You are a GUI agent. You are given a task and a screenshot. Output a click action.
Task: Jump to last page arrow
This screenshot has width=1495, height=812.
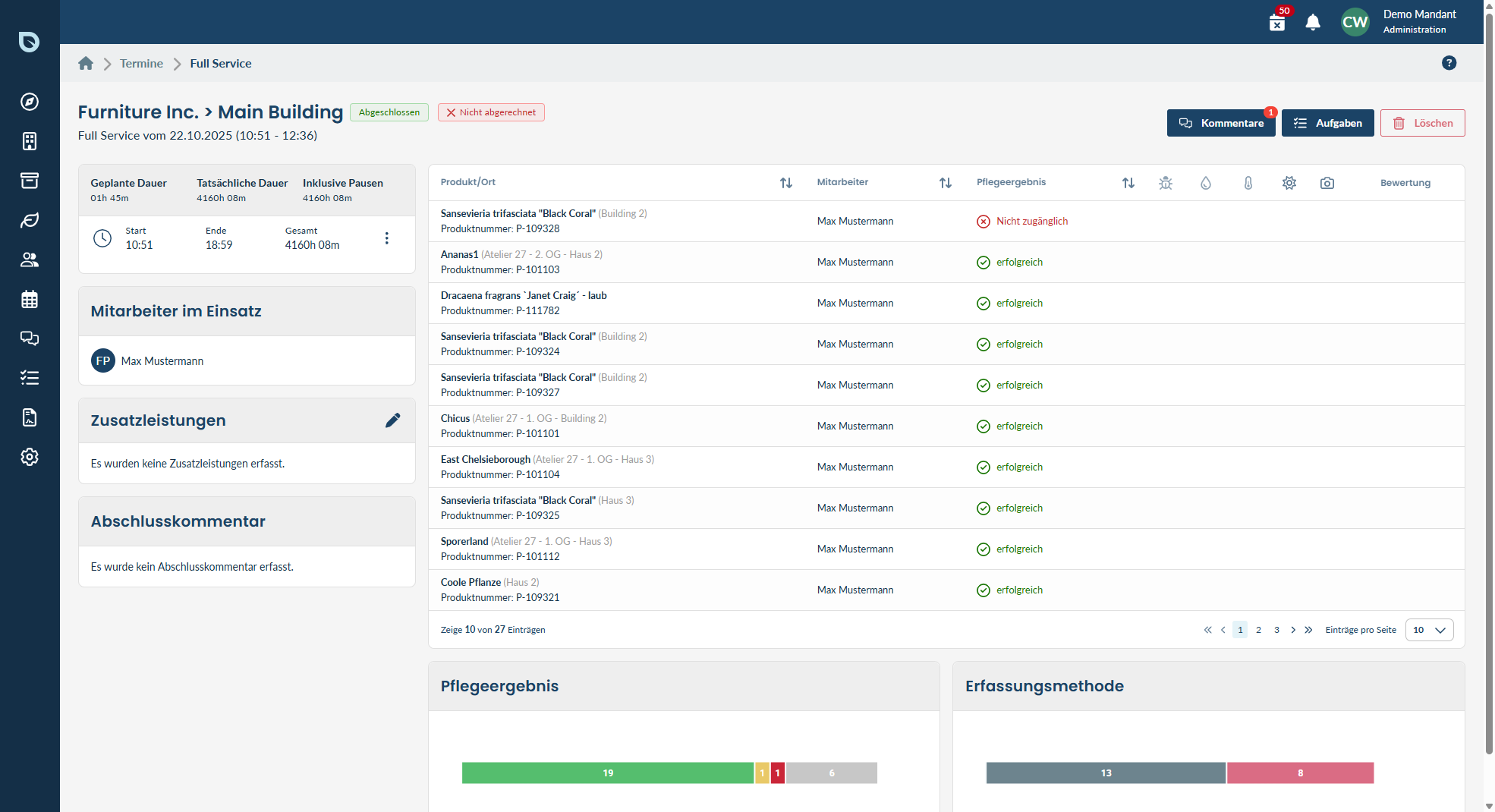[1308, 630]
